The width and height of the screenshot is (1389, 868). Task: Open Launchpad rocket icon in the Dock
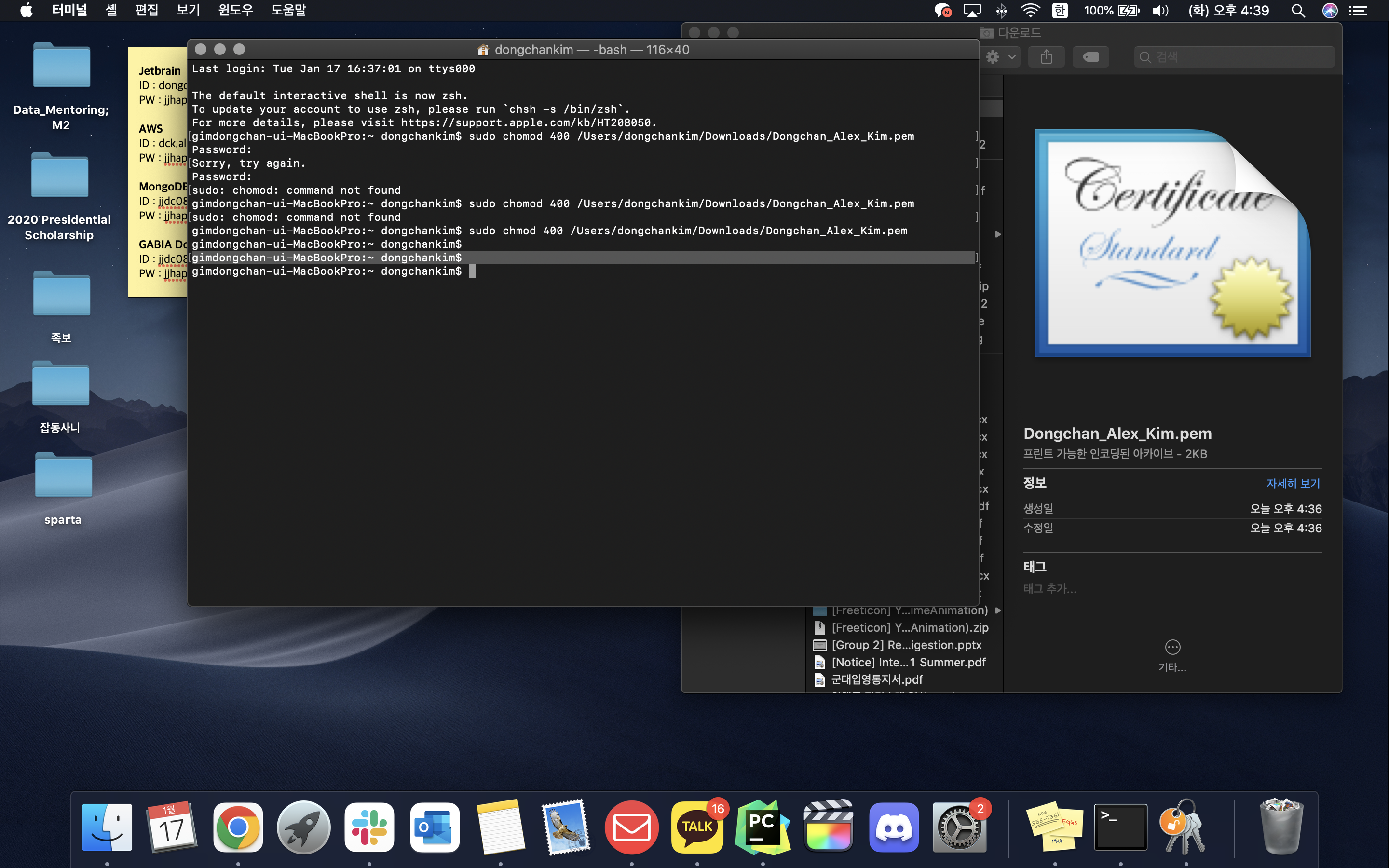coord(304,827)
